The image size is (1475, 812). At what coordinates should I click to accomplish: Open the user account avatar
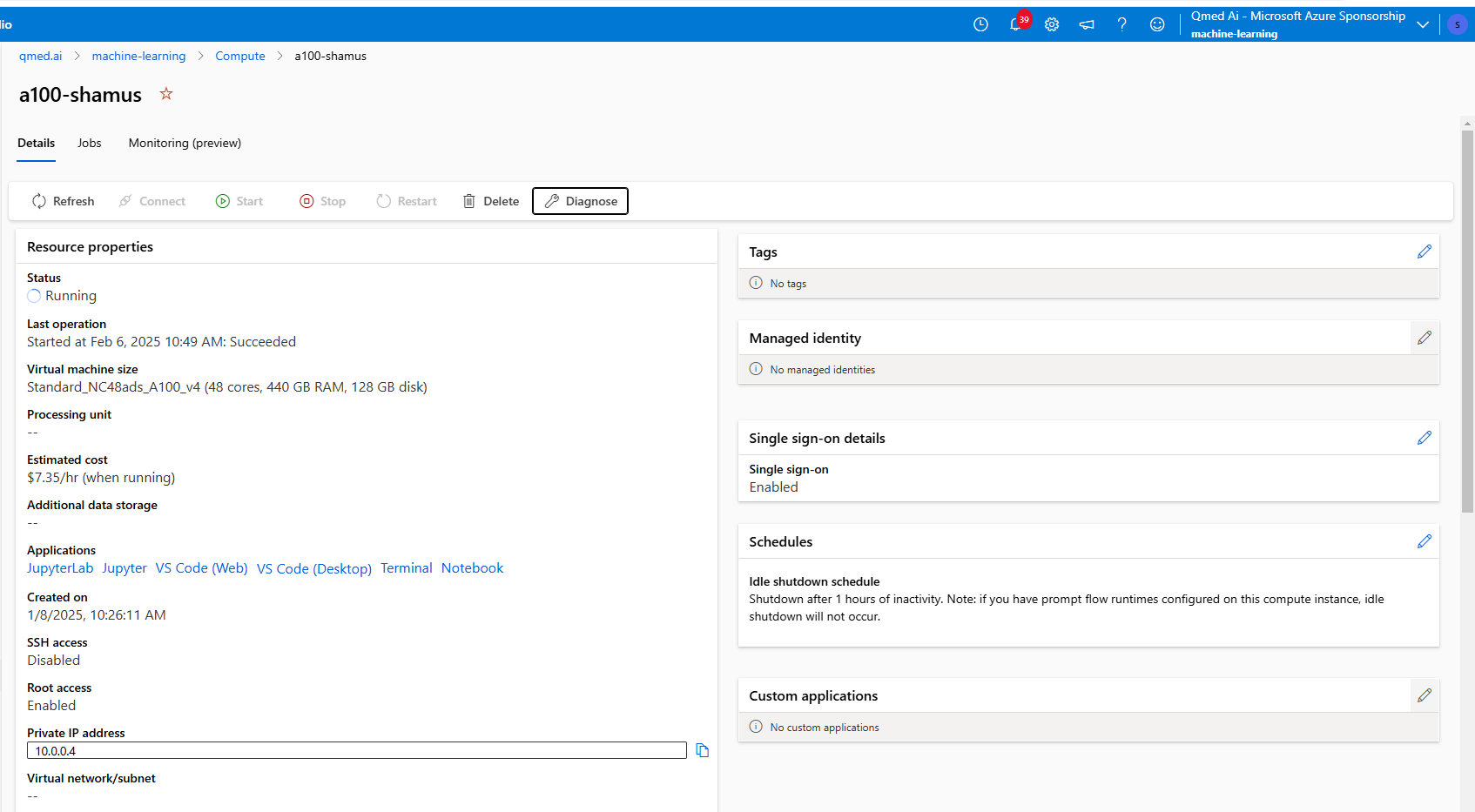(1458, 24)
